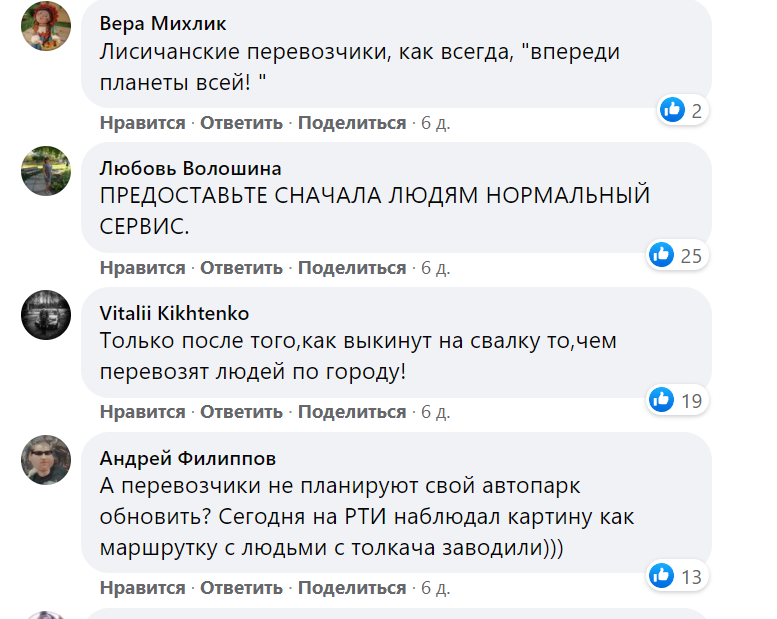The width and height of the screenshot is (777, 619).
Task: Reply to Вера Михлик's comment
Action: [242, 123]
